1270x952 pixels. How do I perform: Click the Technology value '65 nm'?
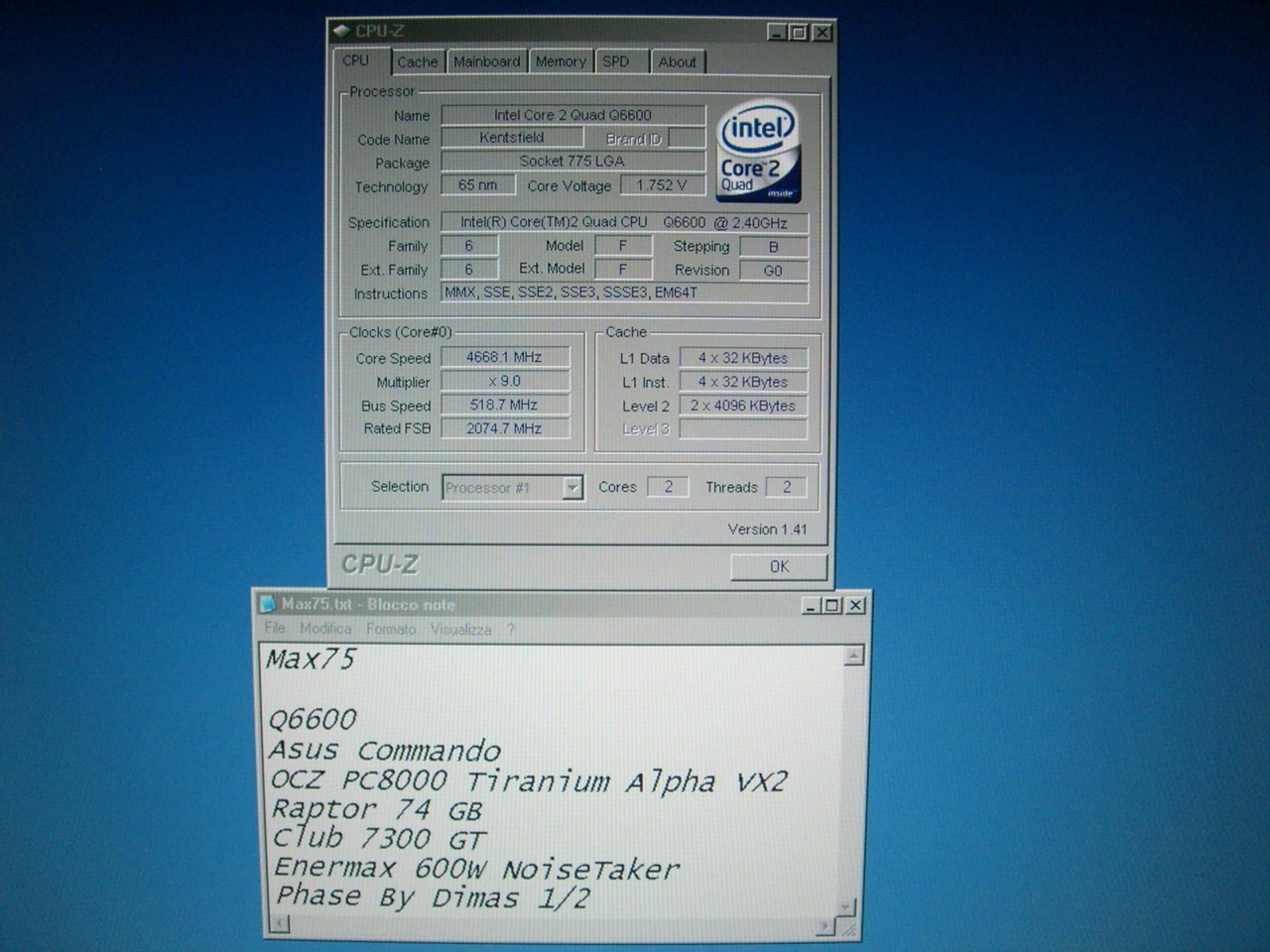[478, 185]
